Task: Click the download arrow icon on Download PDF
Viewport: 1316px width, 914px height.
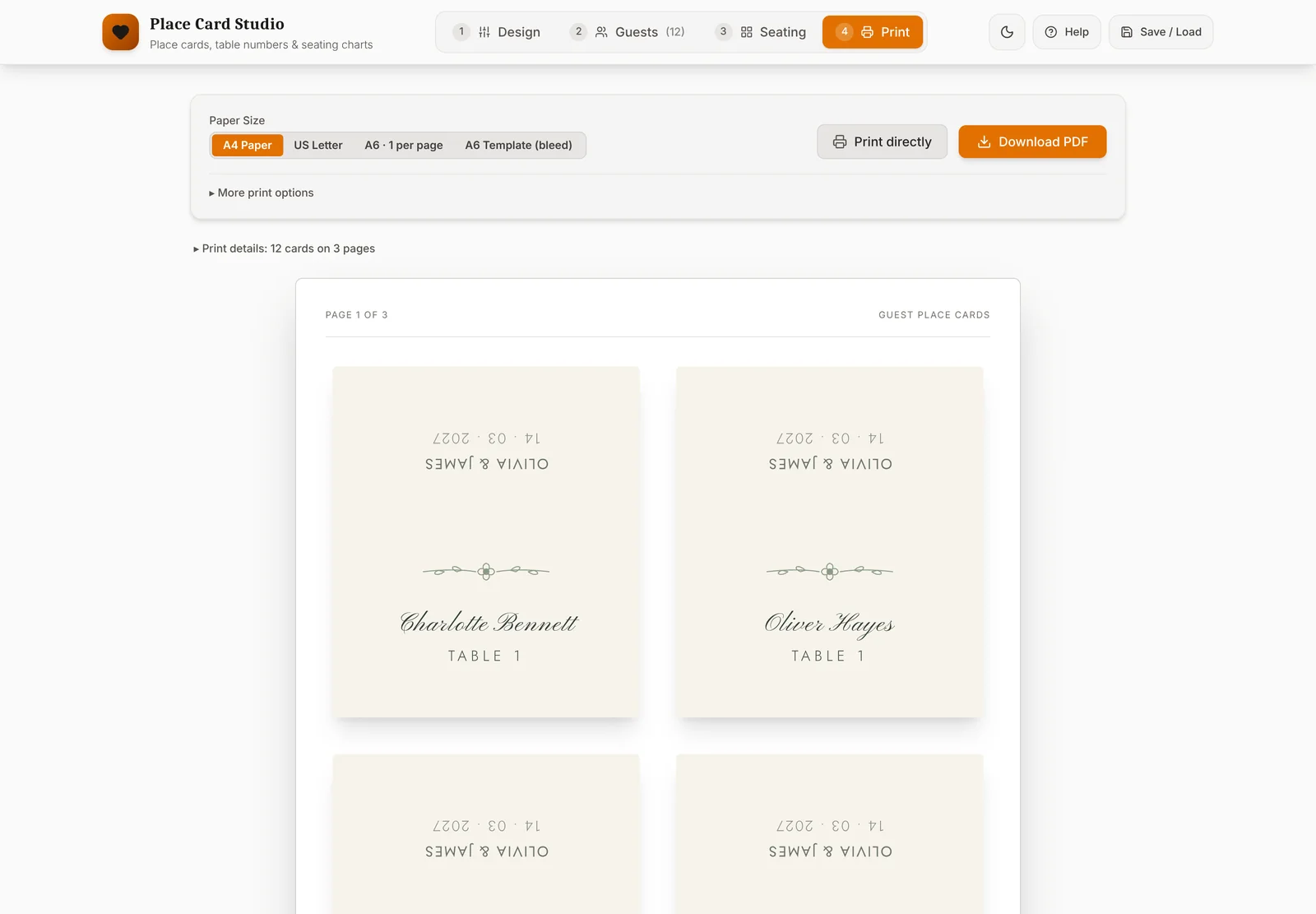Action: (984, 142)
